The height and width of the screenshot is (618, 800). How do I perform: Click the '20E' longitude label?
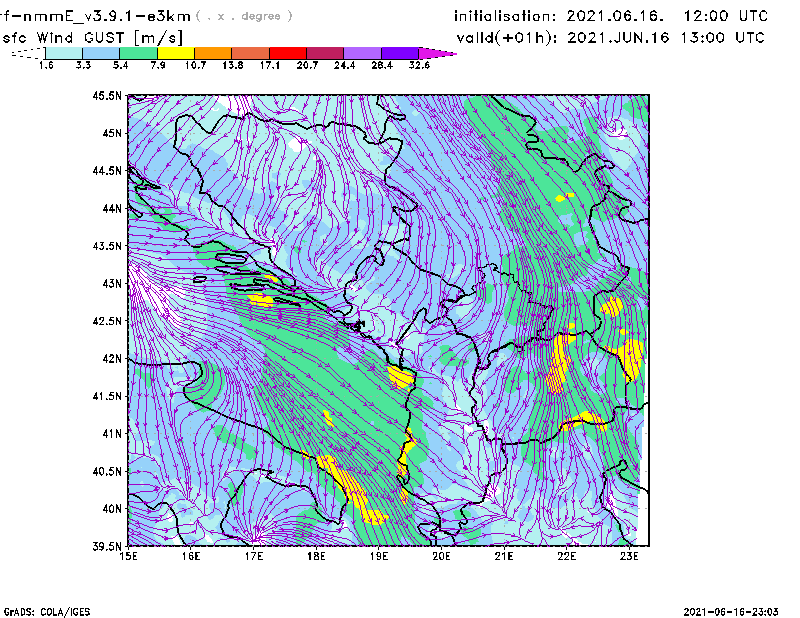(x=441, y=556)
